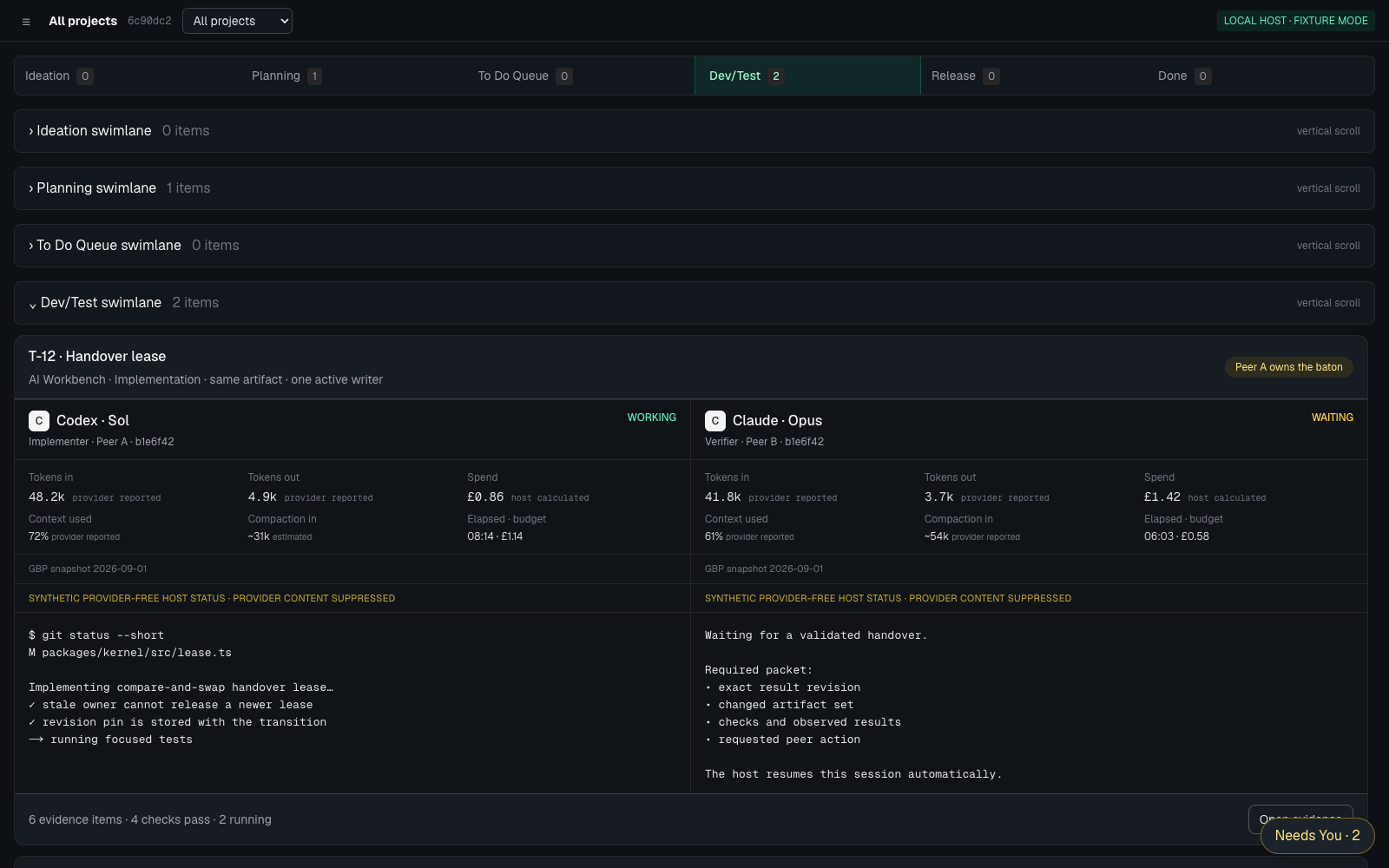Viewport: 1389px width, 868px height.
Task: Click the Claude · Opus avatar icon
Action: tap(715, 421)
